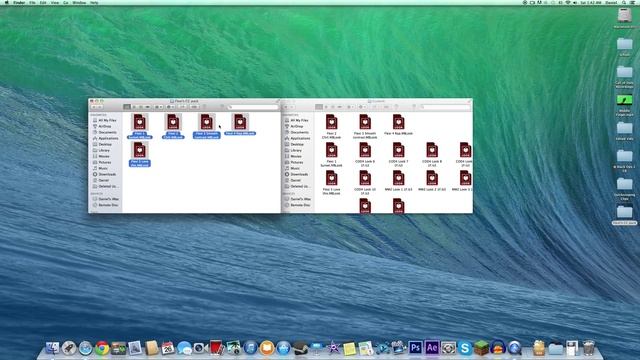This screenshot has height=360, width=640.
Task: Open Music in the COD4 files window sidebar
Action: pyautogui.click(x=293, y=168)
